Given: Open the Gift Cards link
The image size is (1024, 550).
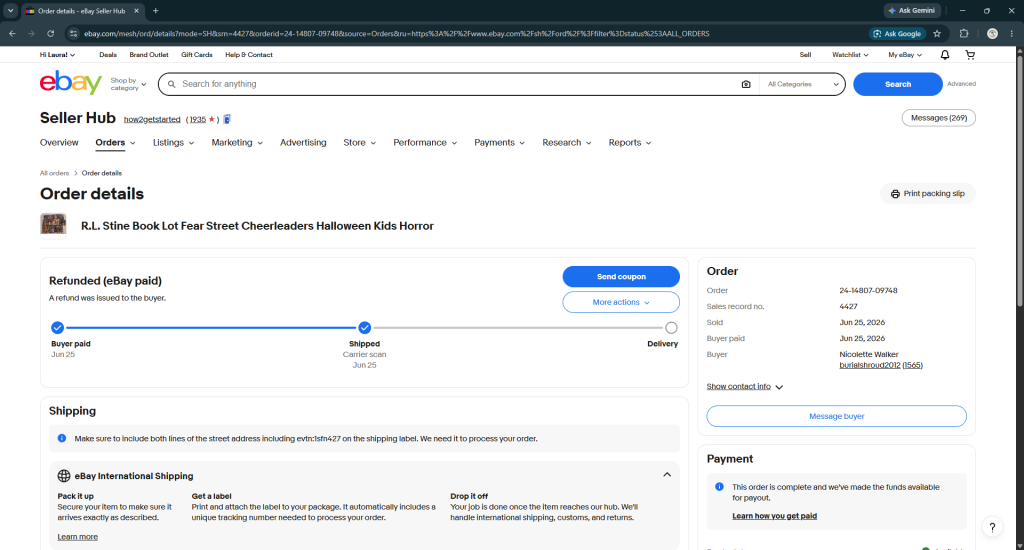Looking at the screenshot, I should point(197,55).
